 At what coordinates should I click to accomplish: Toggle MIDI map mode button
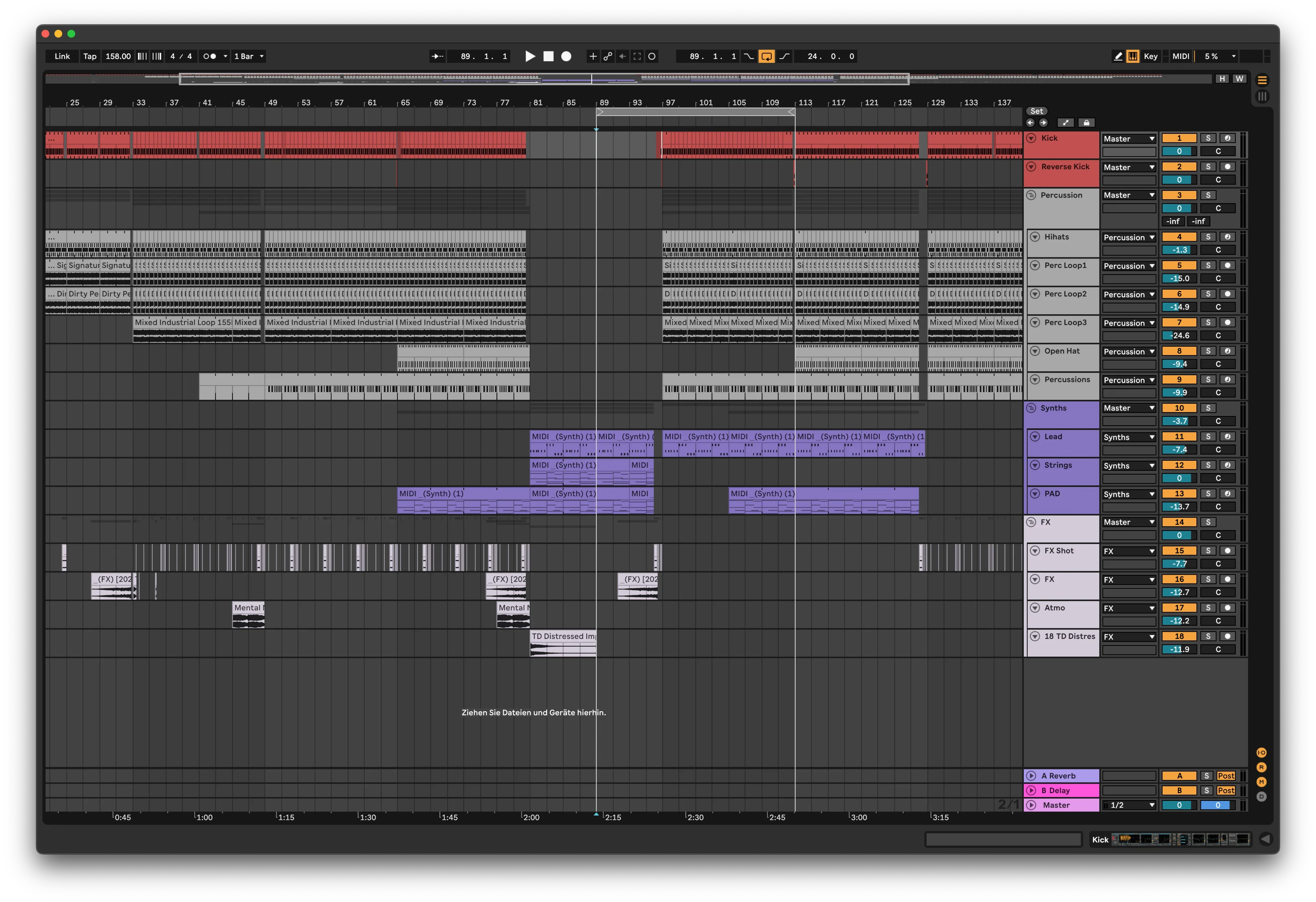1181,56
